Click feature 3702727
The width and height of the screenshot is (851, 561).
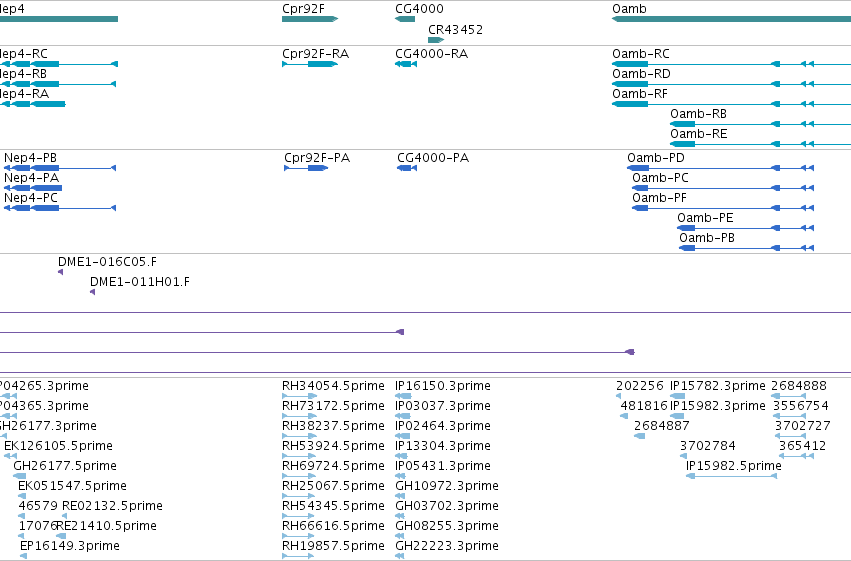point(803,426)
